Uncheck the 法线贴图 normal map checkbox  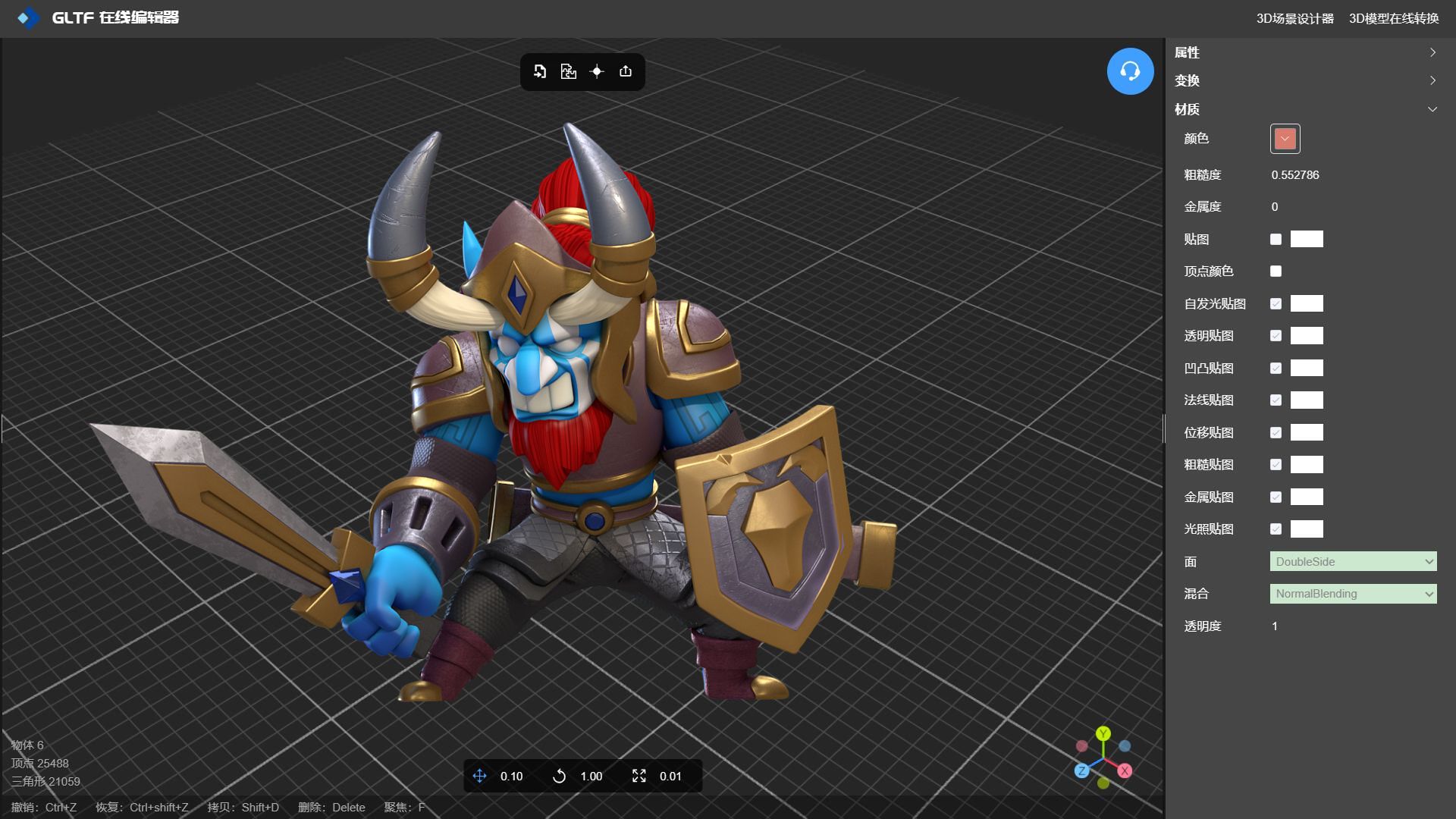pyautogui.click(x=1276, y=400)
